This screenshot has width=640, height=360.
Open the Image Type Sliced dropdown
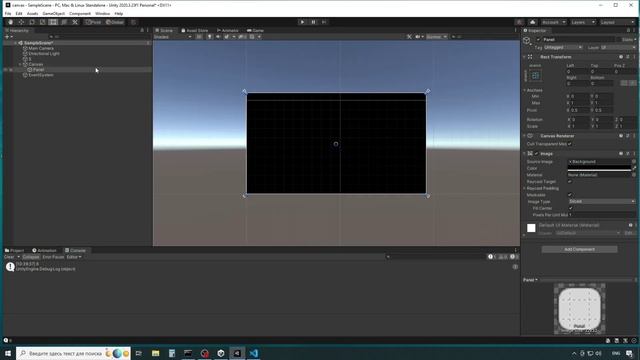click(x=602, y=201)
